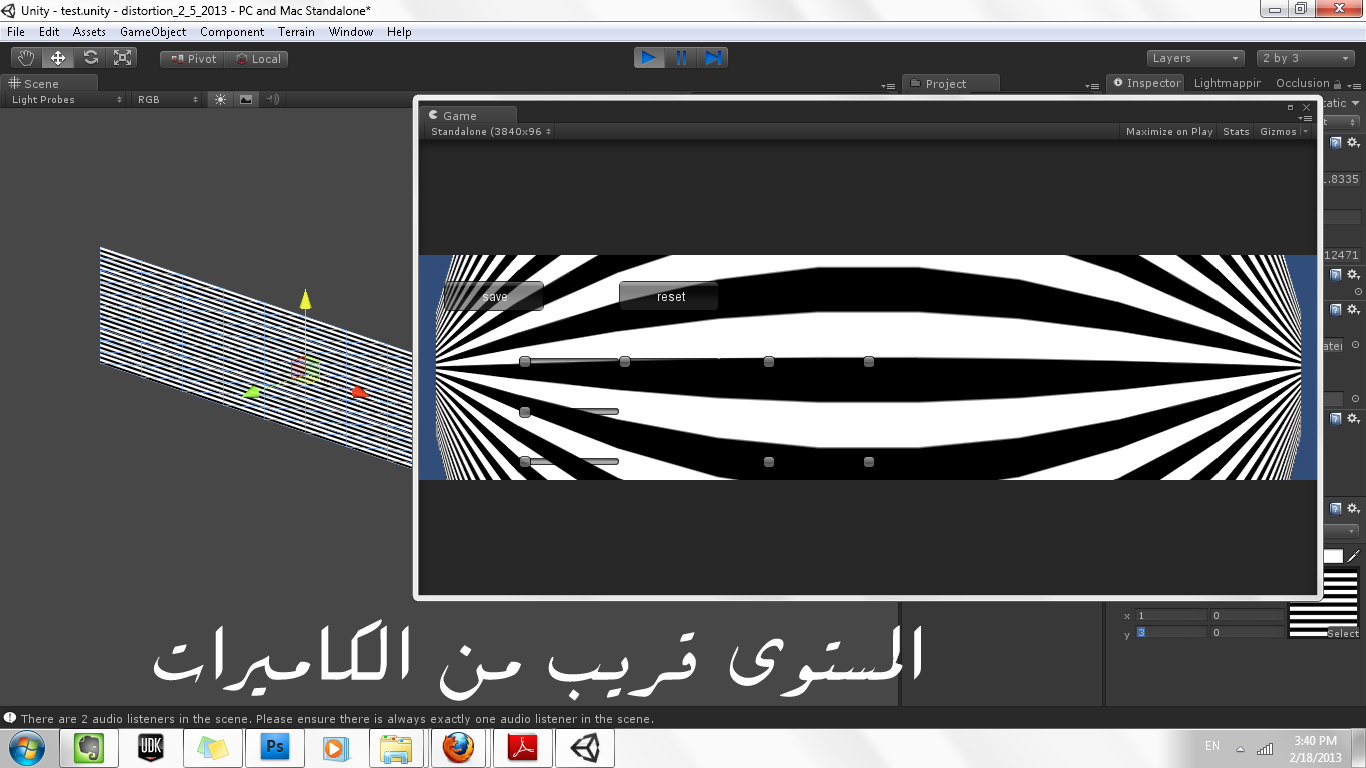The image size is (1366, 768).
Task: Click the Gizmos button
Action: click(x=1278, y=131)
